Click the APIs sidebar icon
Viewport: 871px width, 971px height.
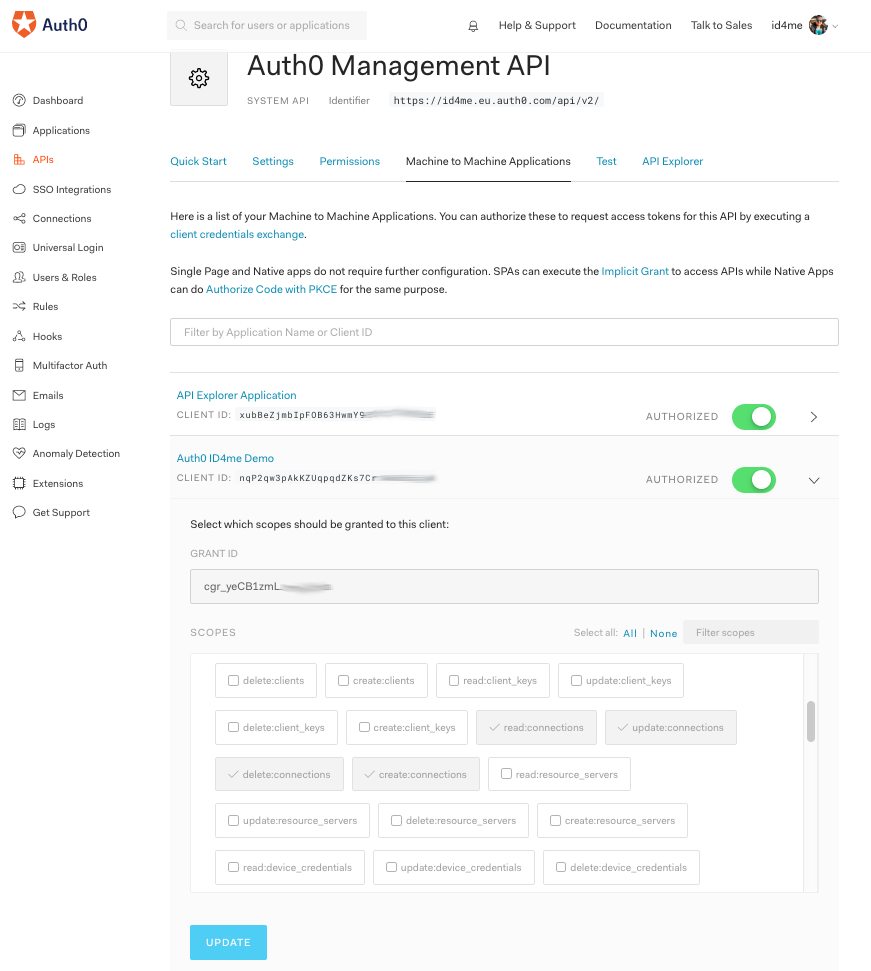click(x=19, y=160)
